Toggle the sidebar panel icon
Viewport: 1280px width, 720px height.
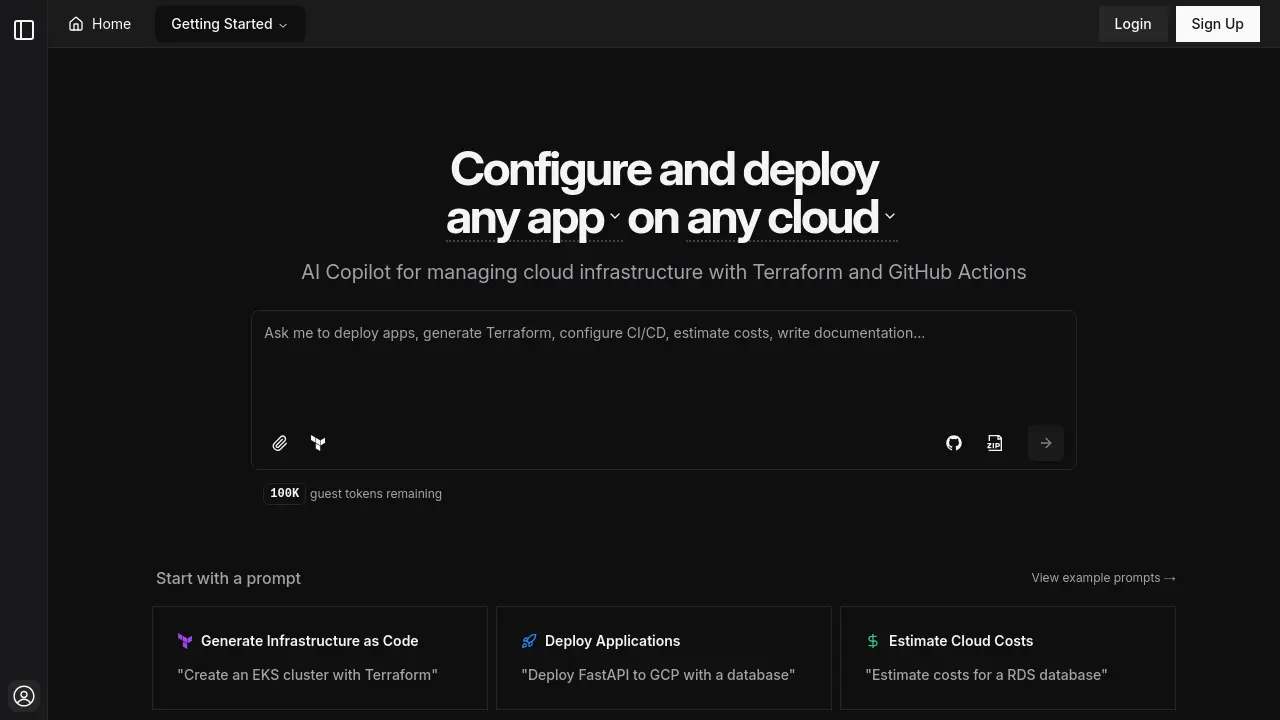24,30
